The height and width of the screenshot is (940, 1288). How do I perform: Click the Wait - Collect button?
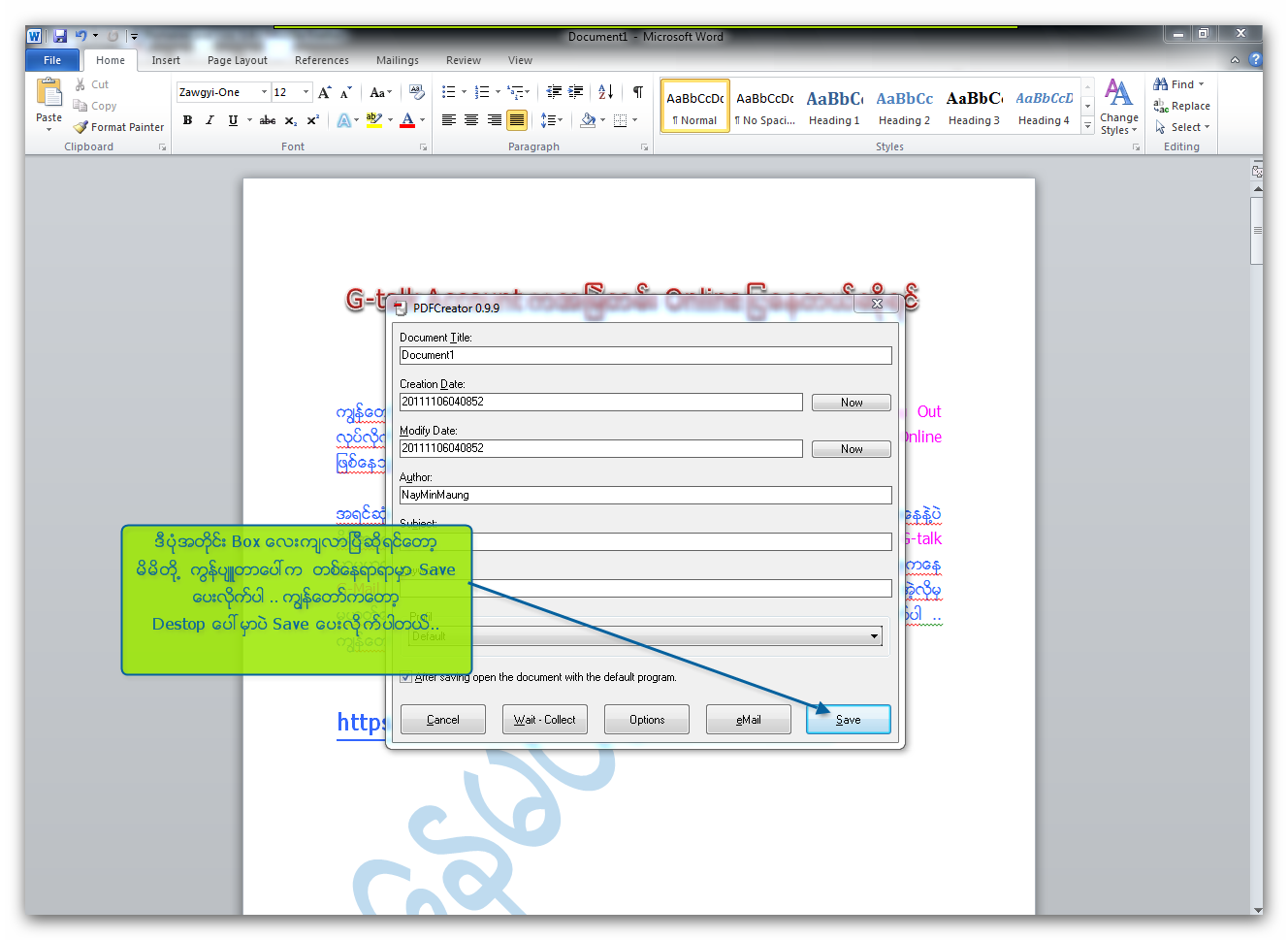click(545, 720)
